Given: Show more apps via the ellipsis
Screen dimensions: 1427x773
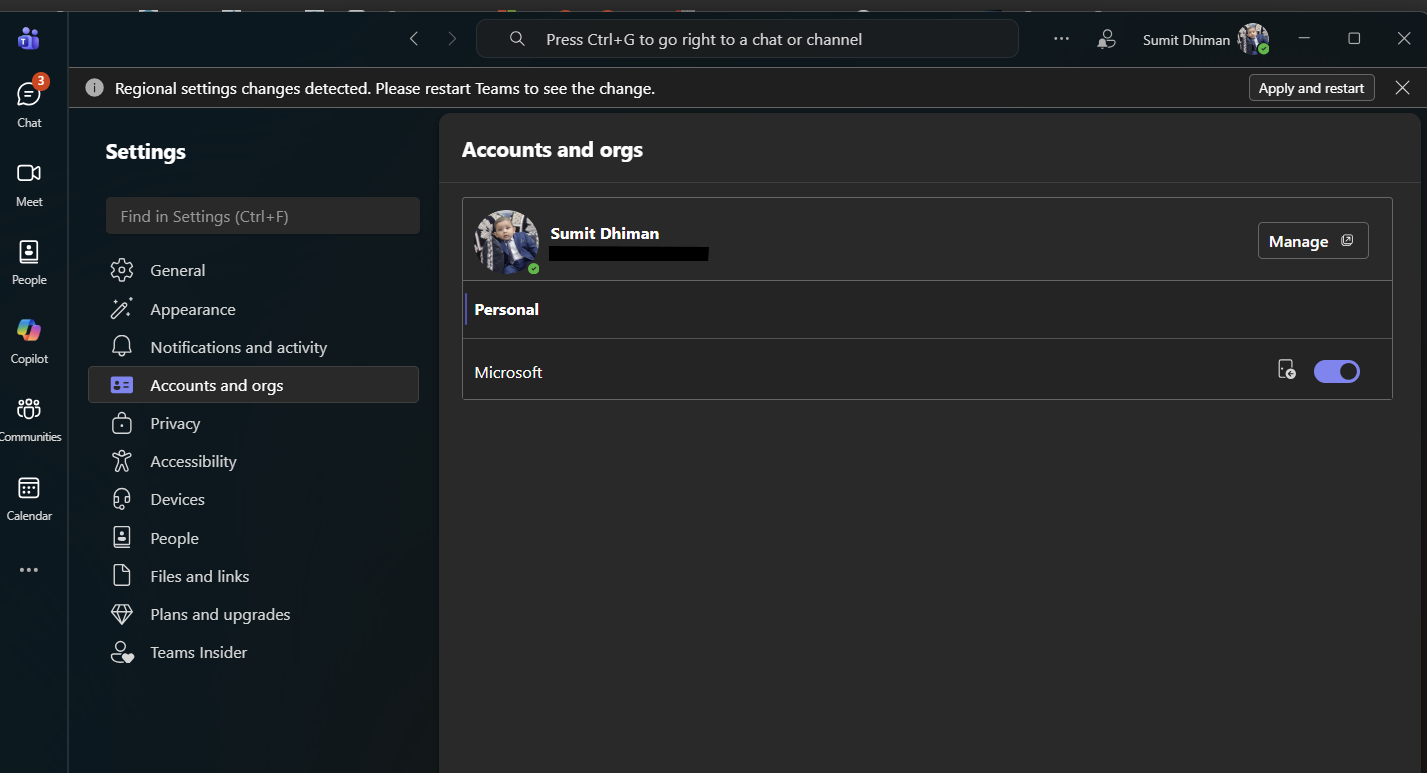Looking at the screenshot, I should [29, 570].
